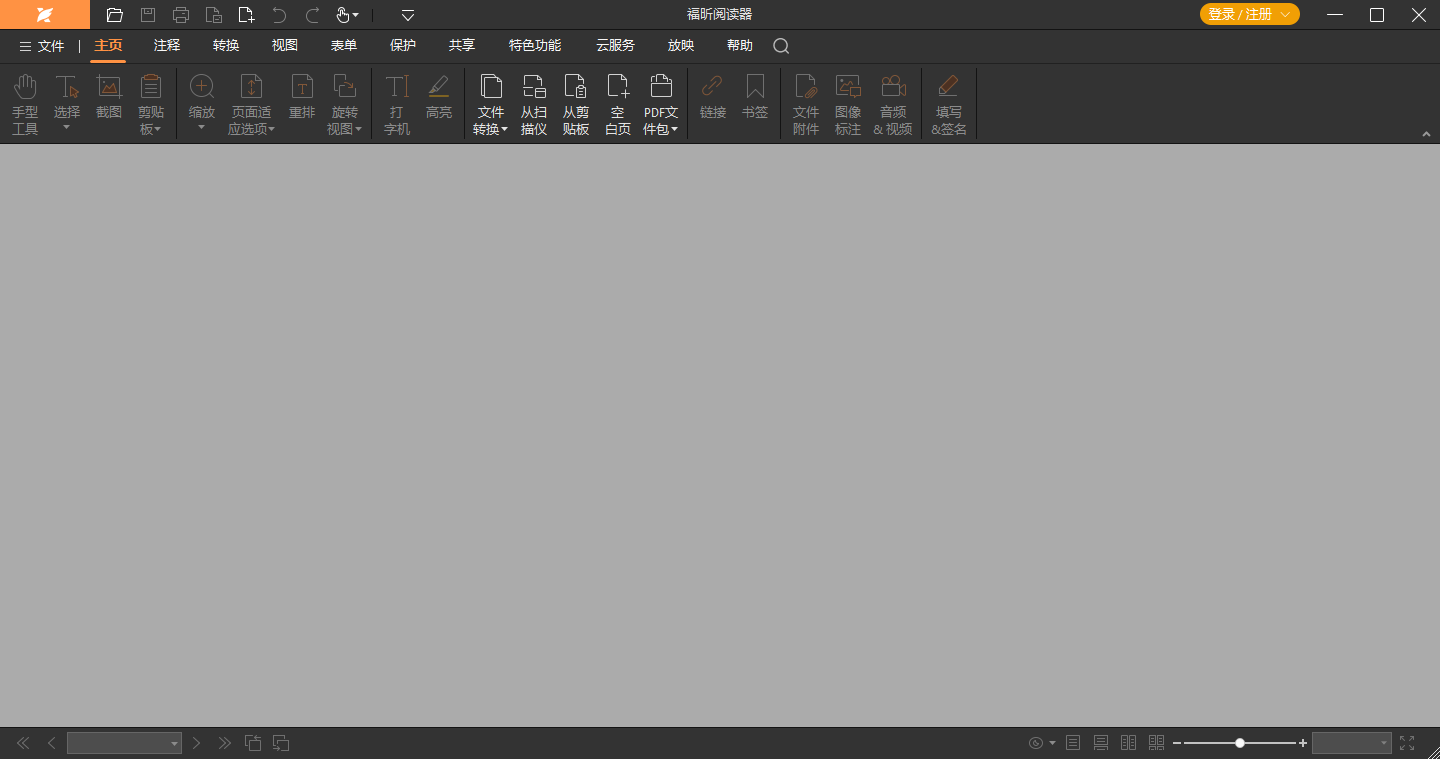Click the print icon in quick access toolbar
Screen dimensions: 1440x759
(x=181, y=15)
